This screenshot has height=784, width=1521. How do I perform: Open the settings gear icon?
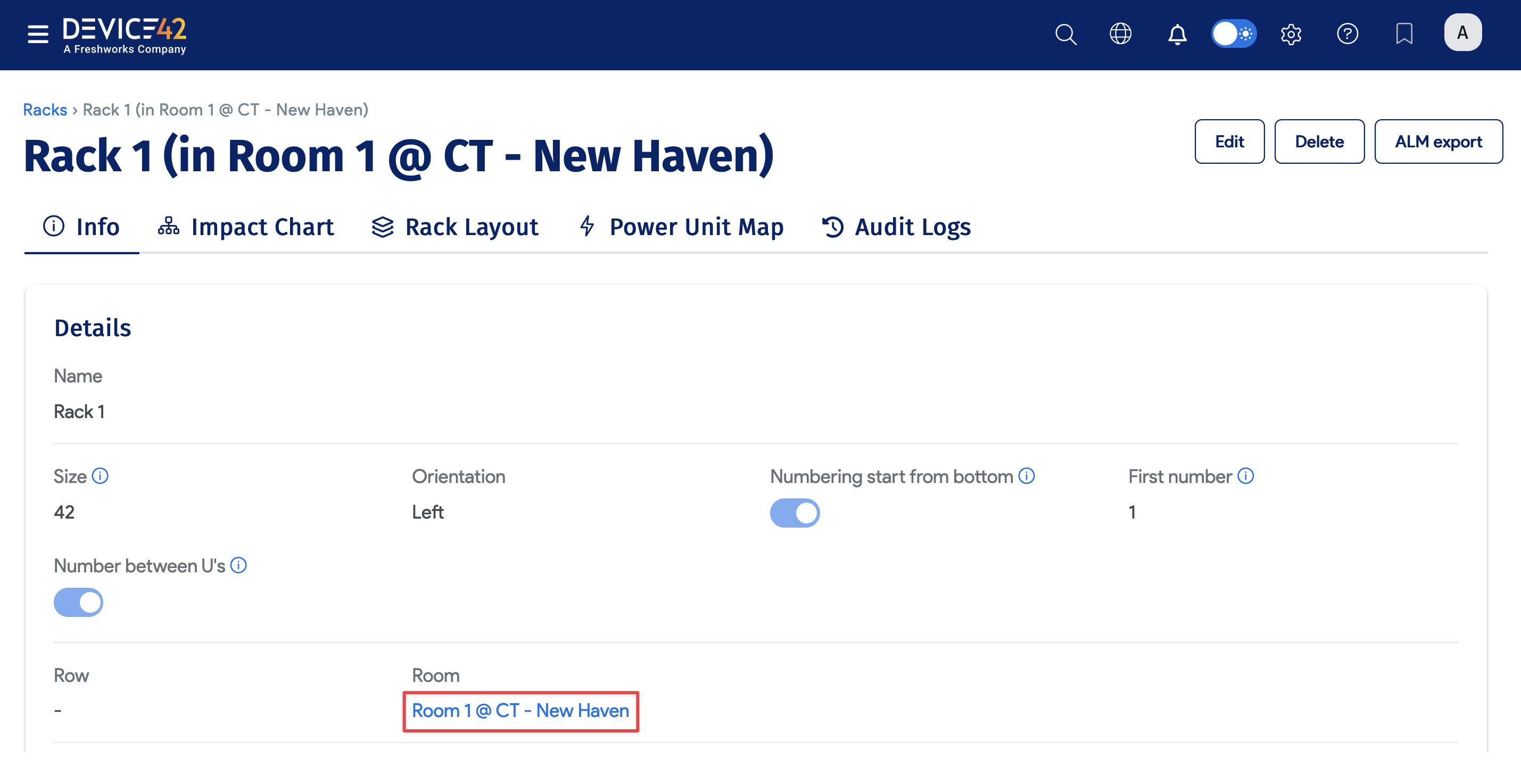(1291, 34)
